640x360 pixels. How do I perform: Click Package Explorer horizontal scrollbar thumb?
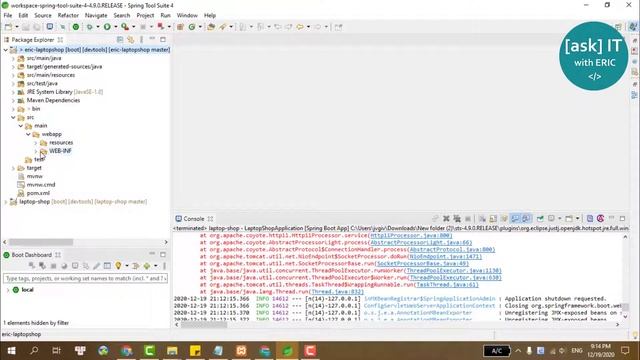coord(41,242)
